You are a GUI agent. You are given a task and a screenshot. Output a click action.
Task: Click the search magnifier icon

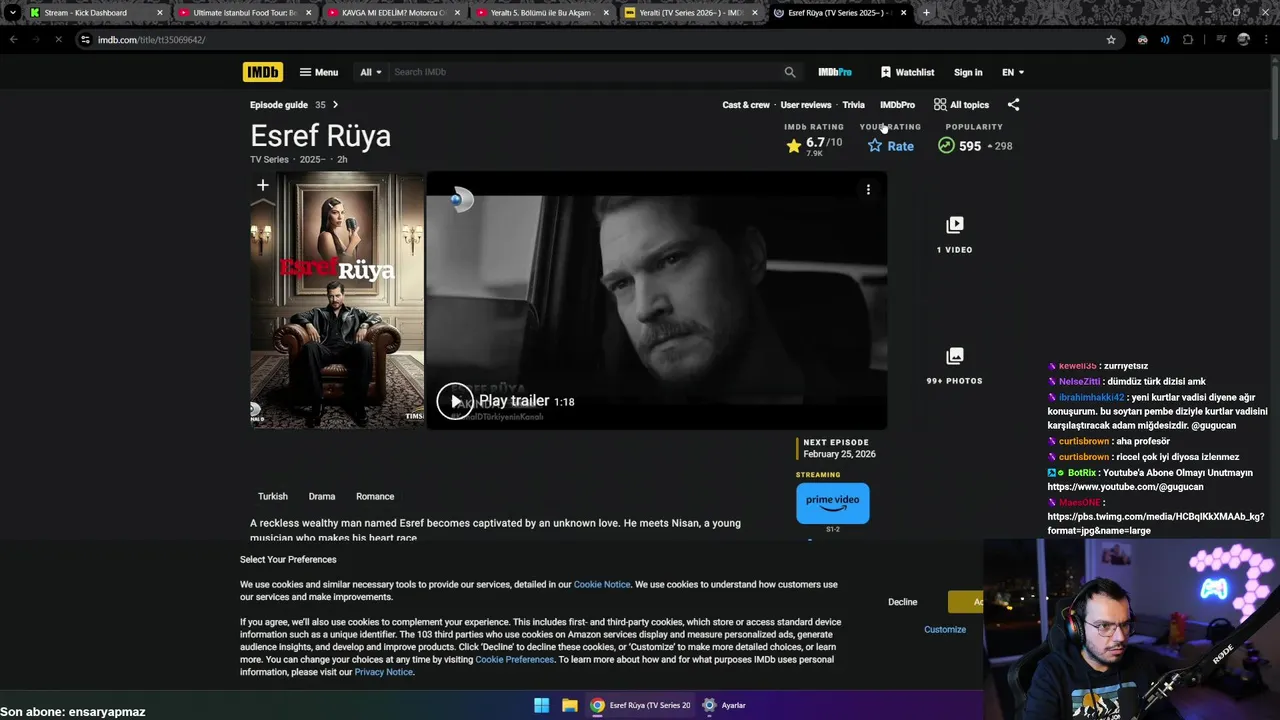pyautogui.click(x=790, y=72)
